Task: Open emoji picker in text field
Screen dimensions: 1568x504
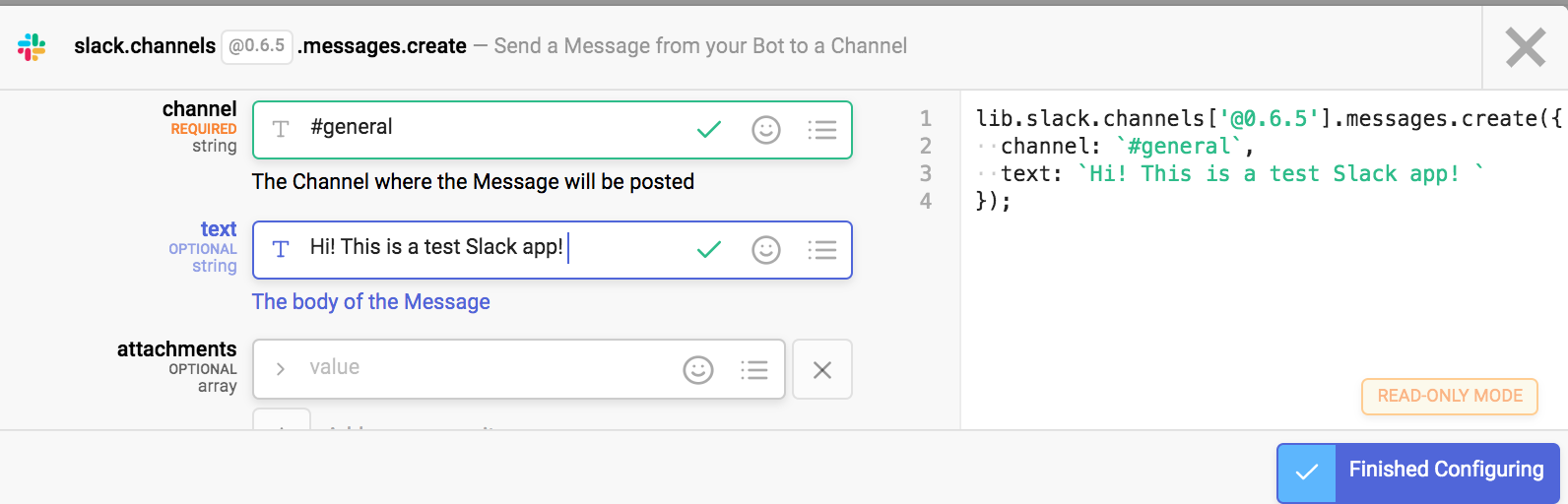Action: 766,250
